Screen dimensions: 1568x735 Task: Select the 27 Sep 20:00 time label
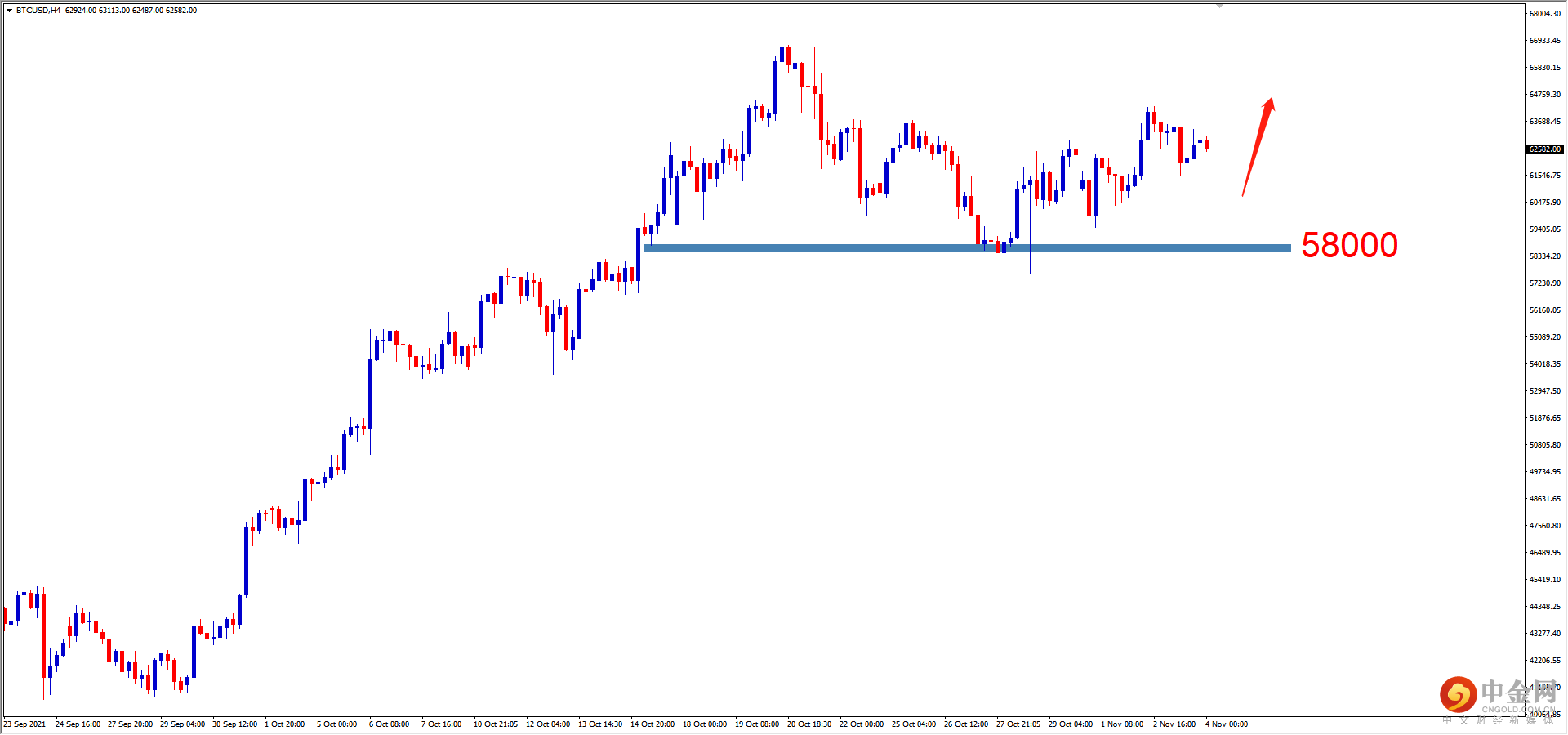tap(130, 724)
